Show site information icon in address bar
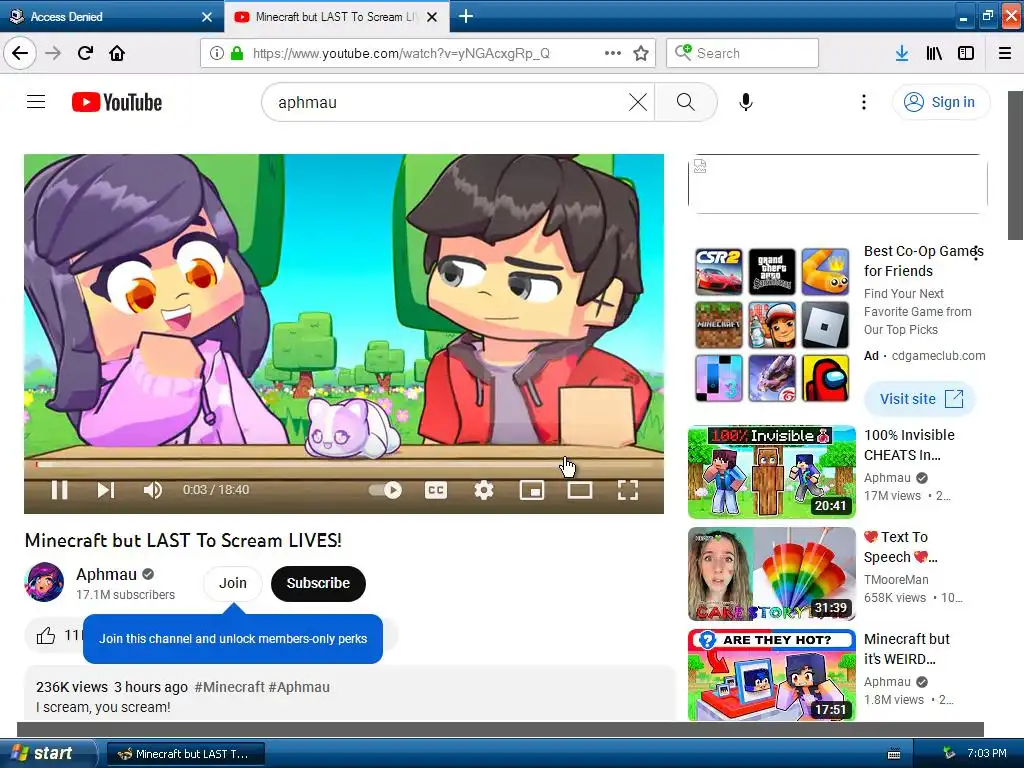Screen dimensions: 1024x768 click(x=216, y=53)
